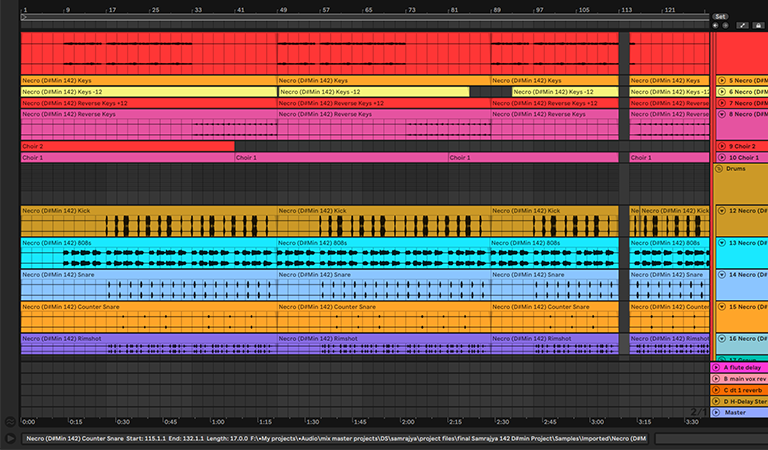This screenshot has width=768, height=450.
Task: Unfold track 5 Necro Keys
Action: tap(721, 80)
